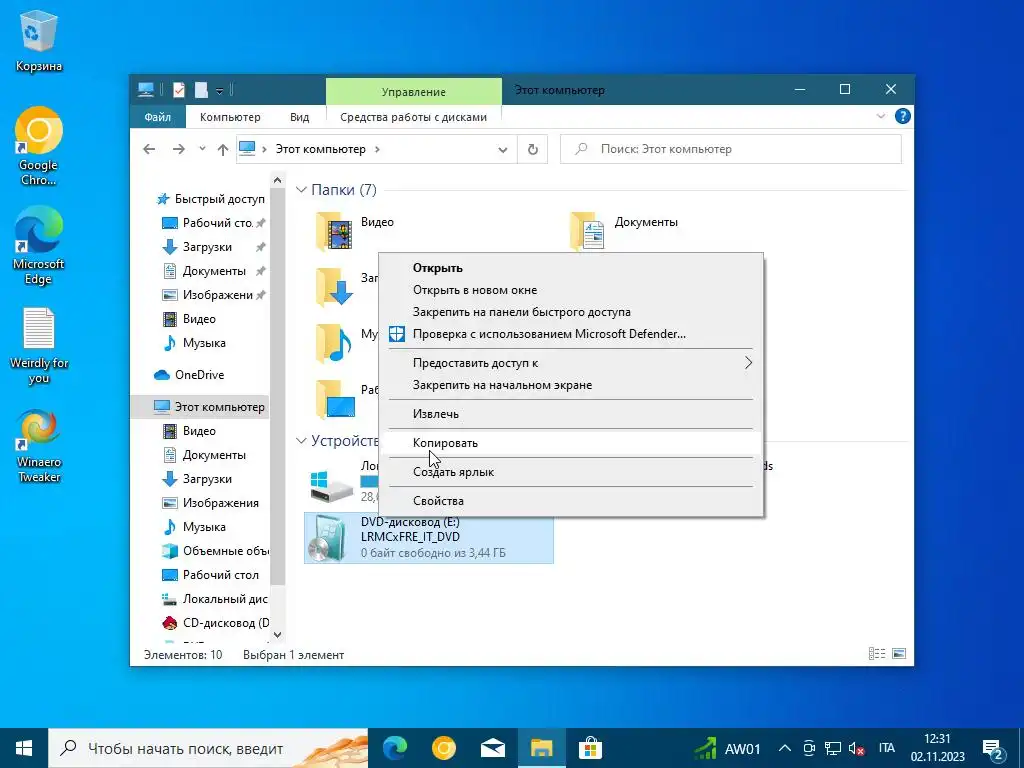Go back with the left arrow button
This screenshot has height=768, width=1024.
pyautogui.click(x=149, y=150)
